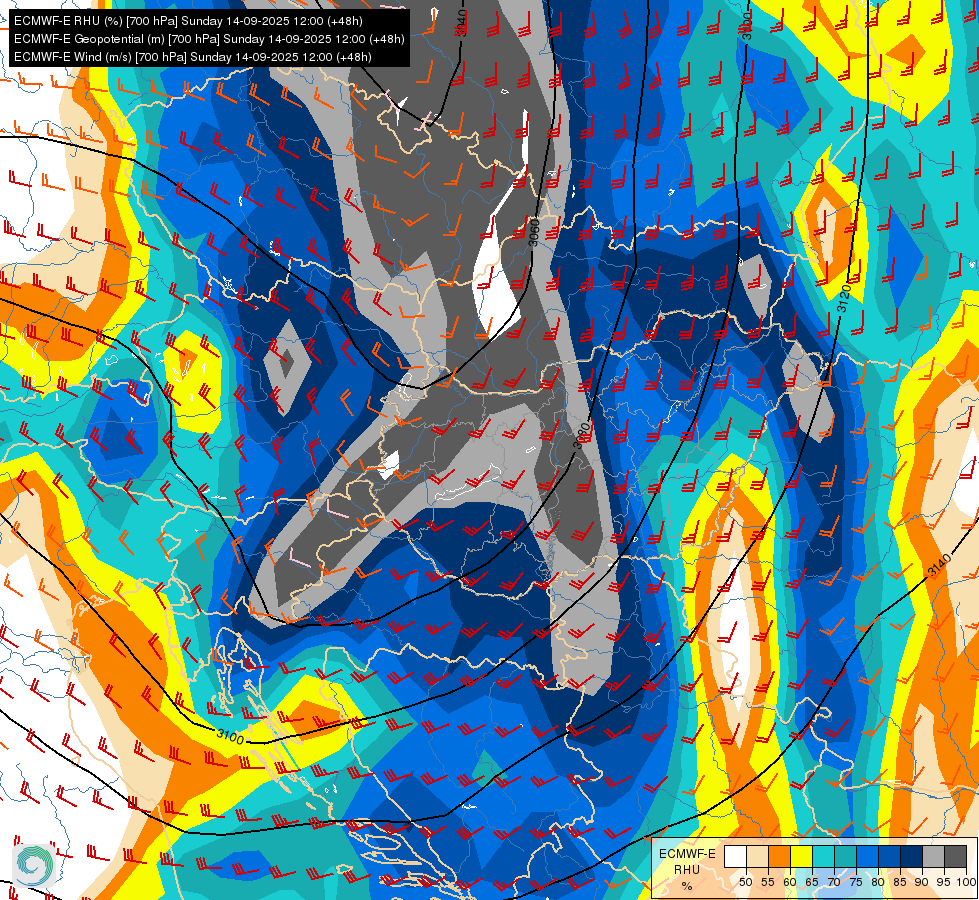Click the "%" unit label in the legend
This screenshot has width=979, height=900.
(x=687, y=886)
